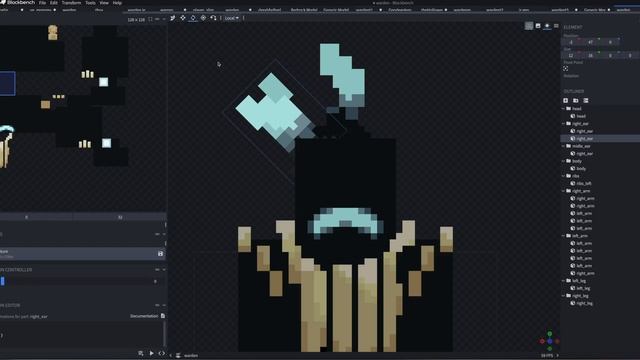The image size is (640, 360).
Task: Click the FPS counter in status bar
Action: coord(547,356)
